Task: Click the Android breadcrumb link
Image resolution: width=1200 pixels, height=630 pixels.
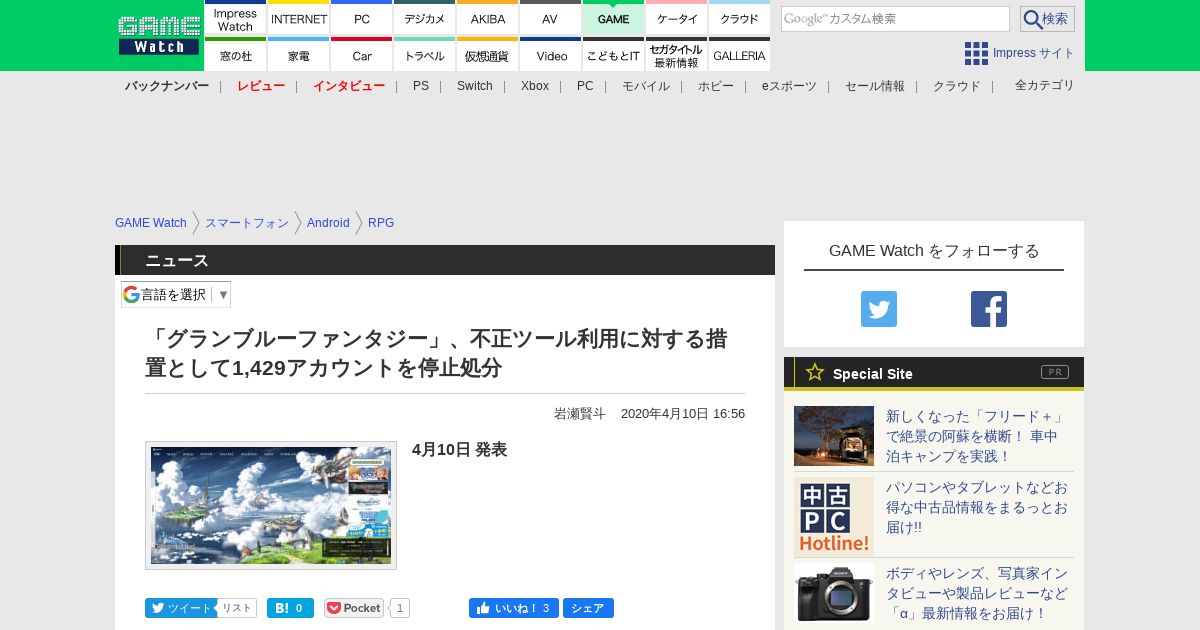Action: click(x=328, y=223)
